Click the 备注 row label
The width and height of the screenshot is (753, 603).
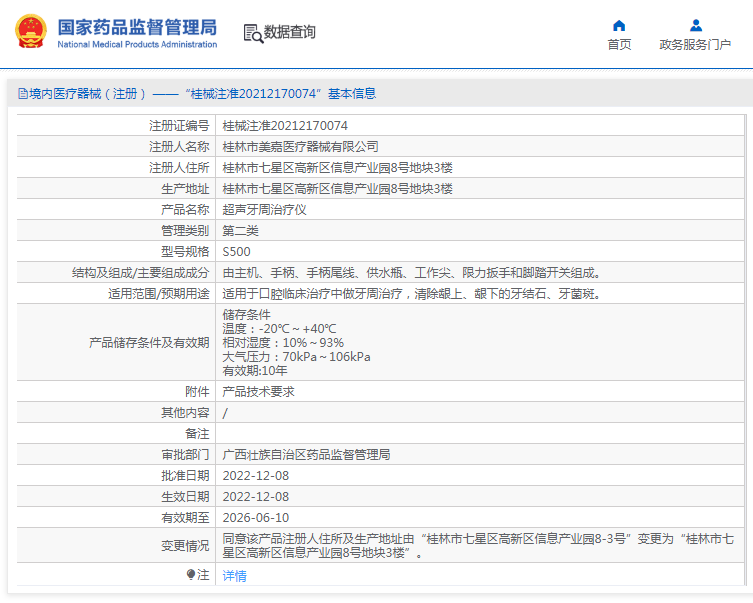click(197, 434)
